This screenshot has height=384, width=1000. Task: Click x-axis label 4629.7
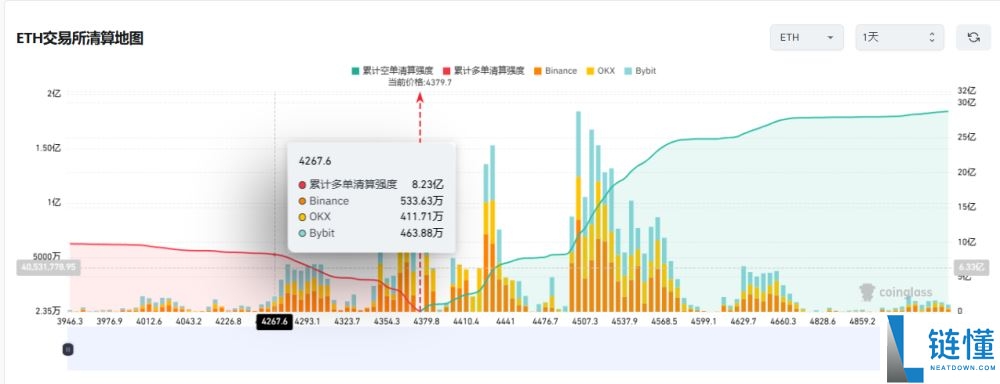[743, 321]
